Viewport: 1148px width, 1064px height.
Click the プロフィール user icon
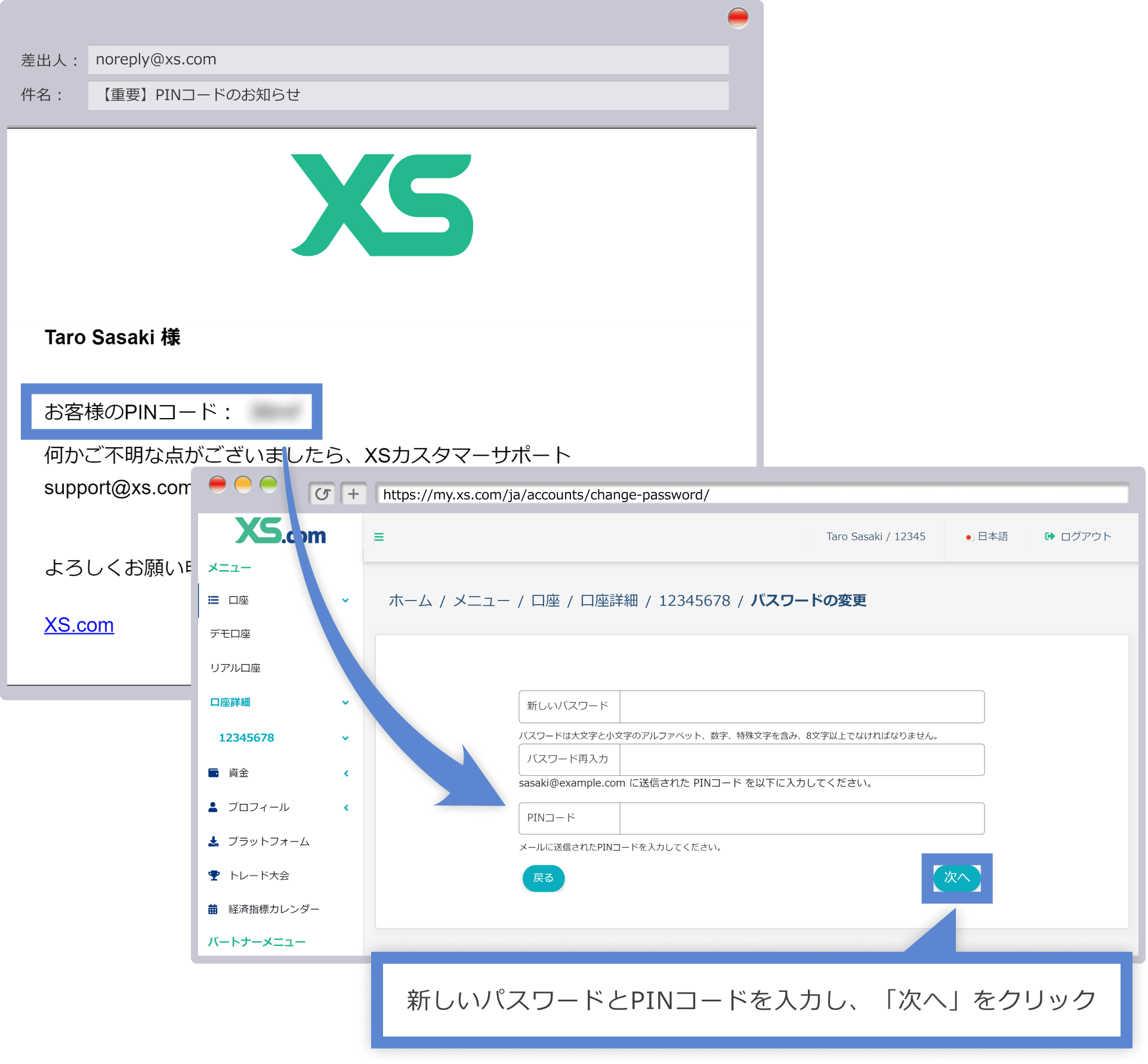pyautogui.click(x=213, y=807)
